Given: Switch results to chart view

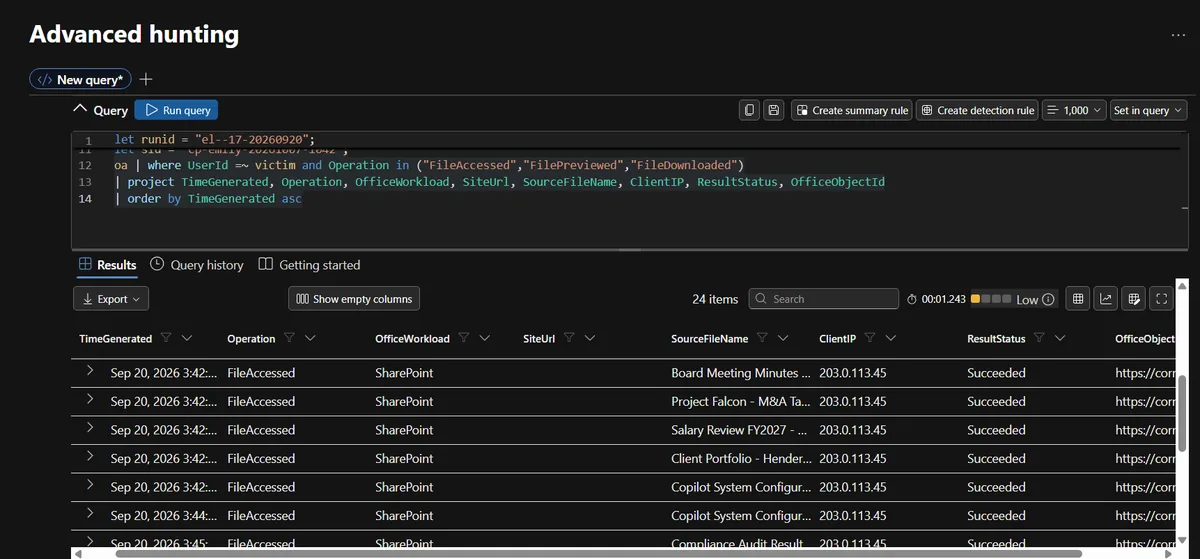Looking at the screenshot, I should pos(1106,298).
